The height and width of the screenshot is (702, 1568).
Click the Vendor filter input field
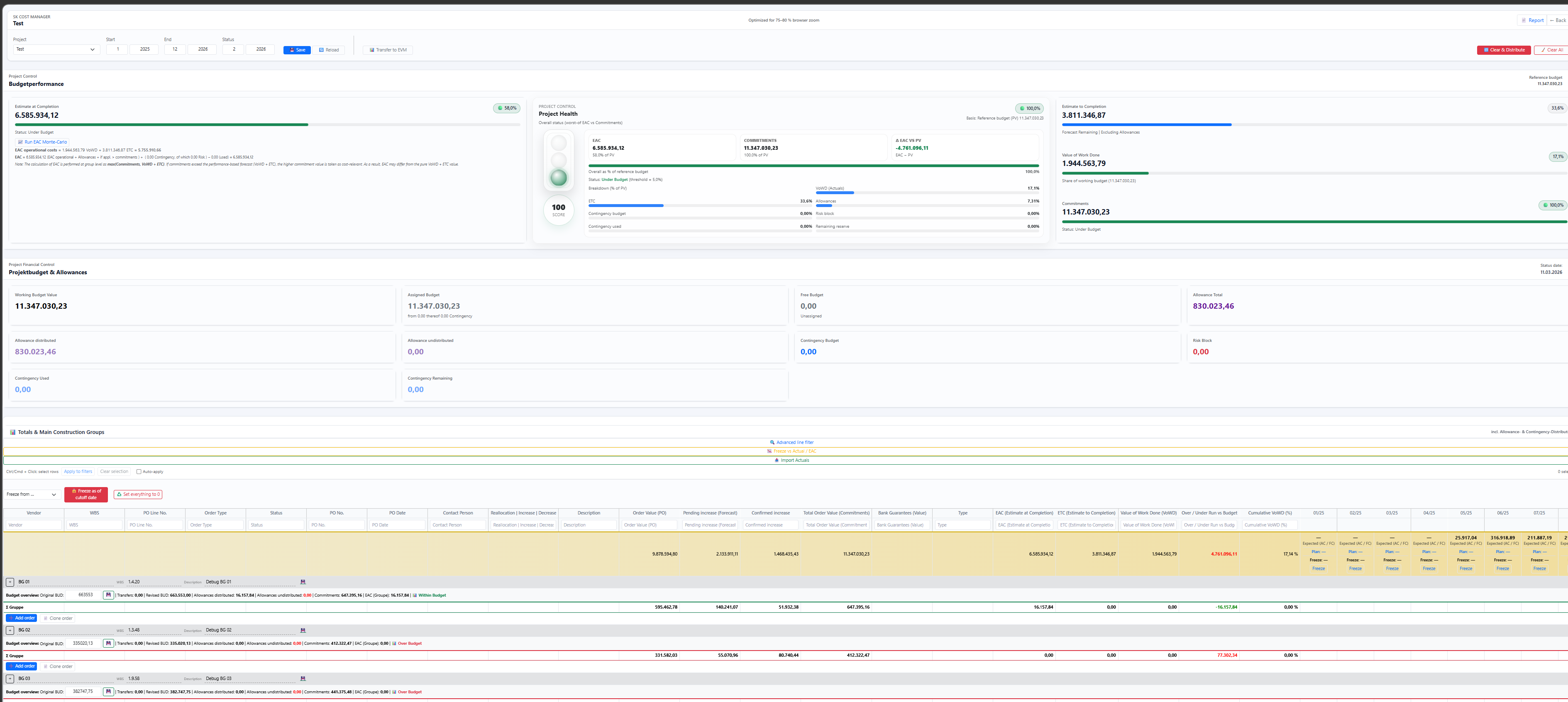coord(34,525)
